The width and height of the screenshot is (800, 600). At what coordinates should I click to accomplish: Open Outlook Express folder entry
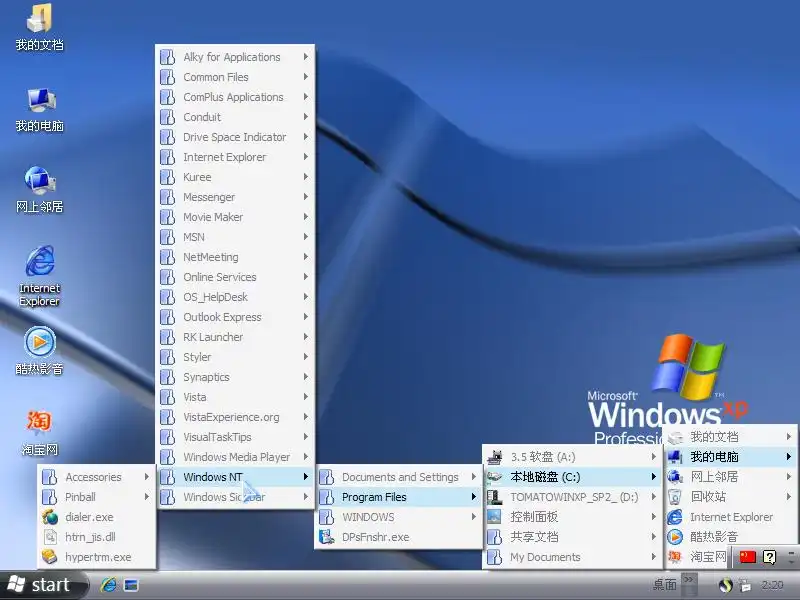point(235,317)
